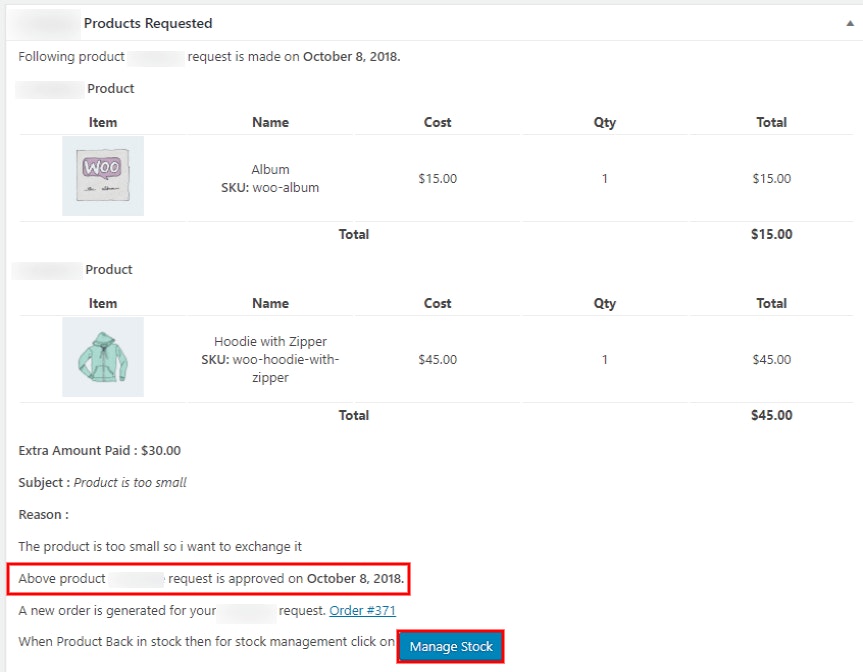Click the Products Requested panel title
Screen dimensions: 863x672
[148, 23]
